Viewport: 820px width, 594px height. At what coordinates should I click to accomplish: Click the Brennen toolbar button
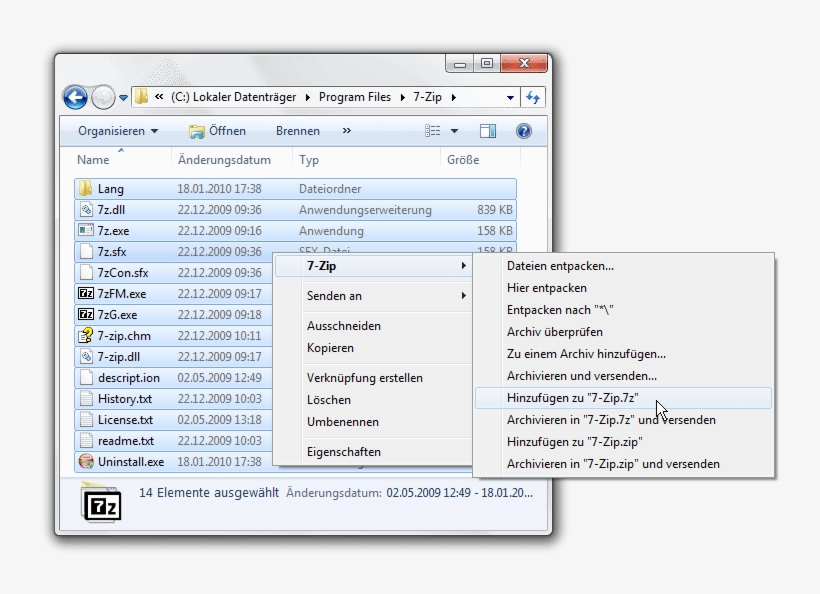(x=298, y=131)
